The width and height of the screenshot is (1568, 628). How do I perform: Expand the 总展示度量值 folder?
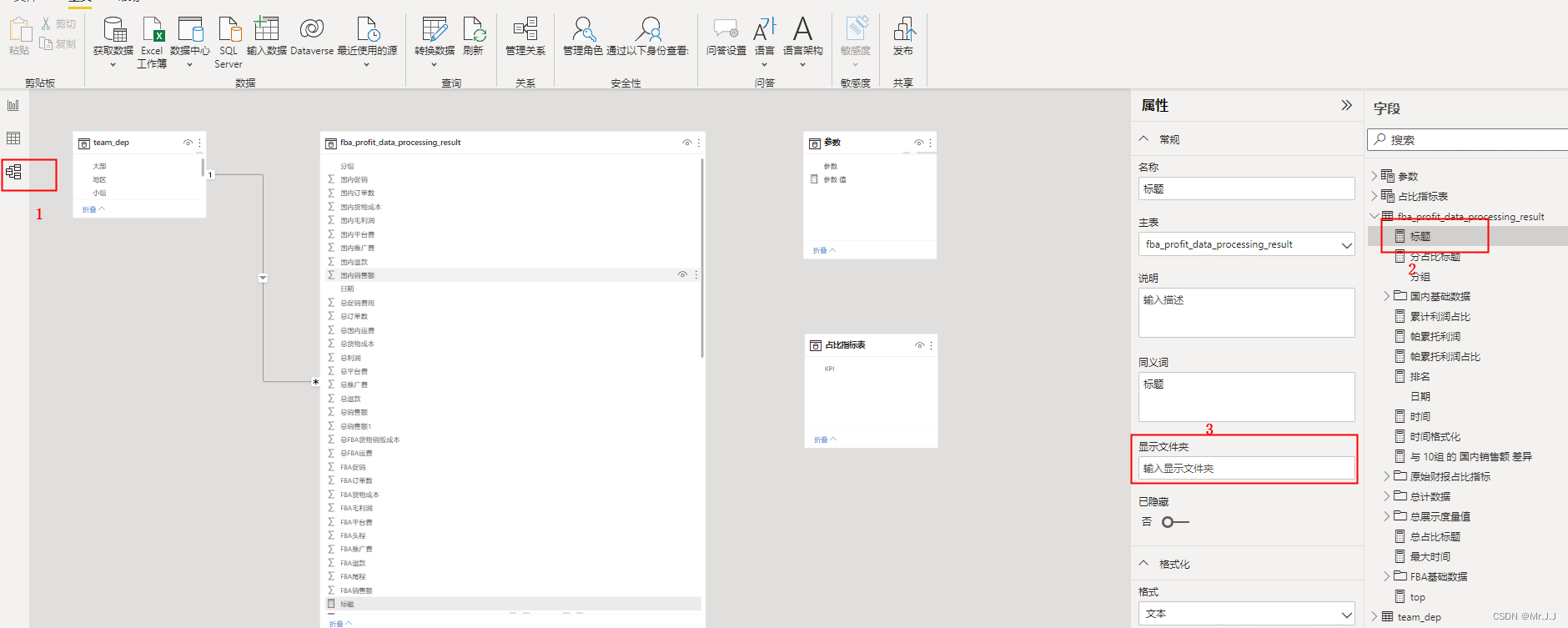coord(1387,516)
